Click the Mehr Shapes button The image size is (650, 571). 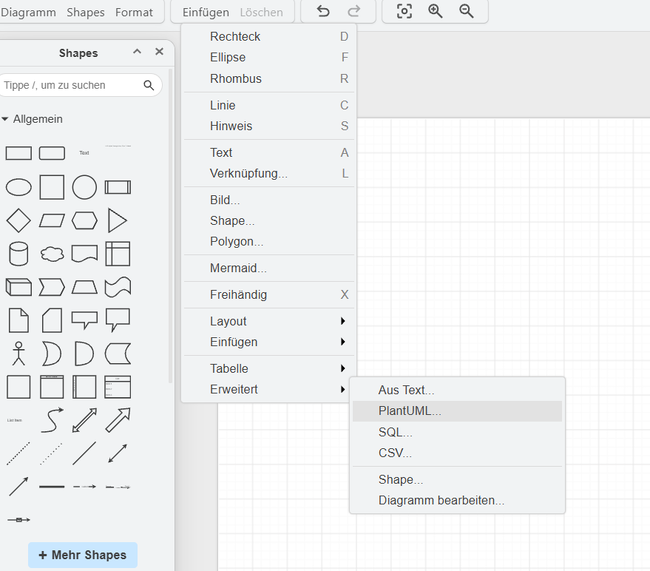pyautogui.click(x=82, y=555)
